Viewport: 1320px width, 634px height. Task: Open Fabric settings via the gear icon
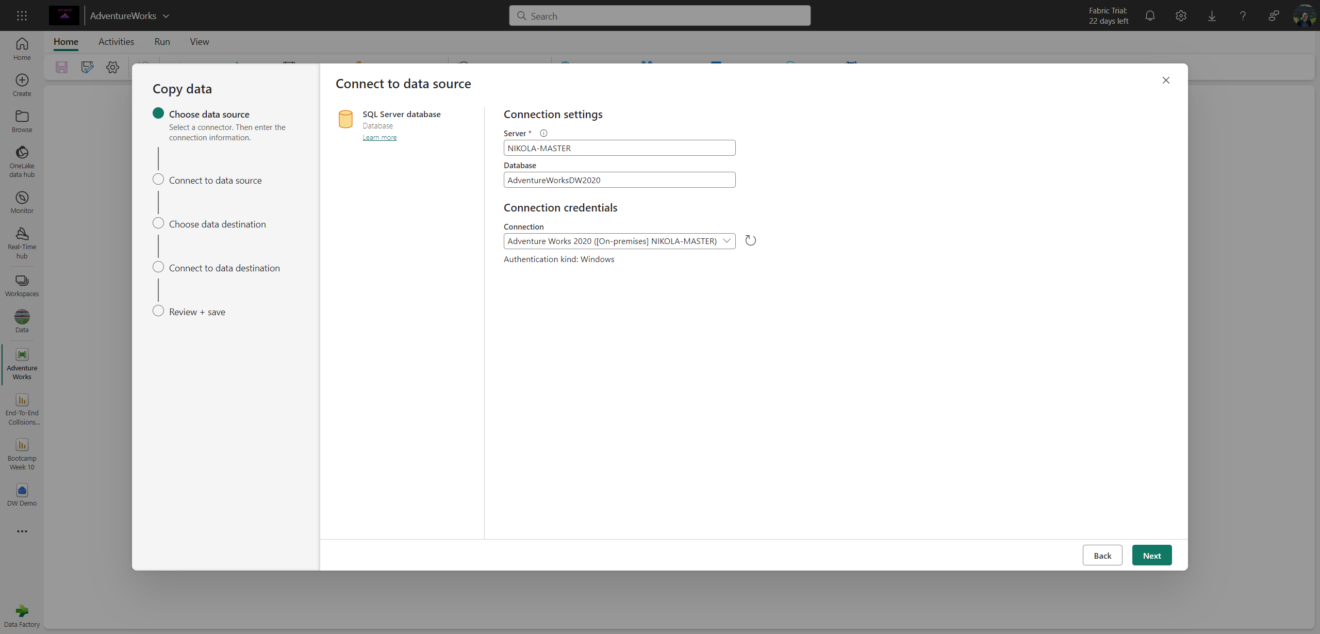coord(1181,15)
